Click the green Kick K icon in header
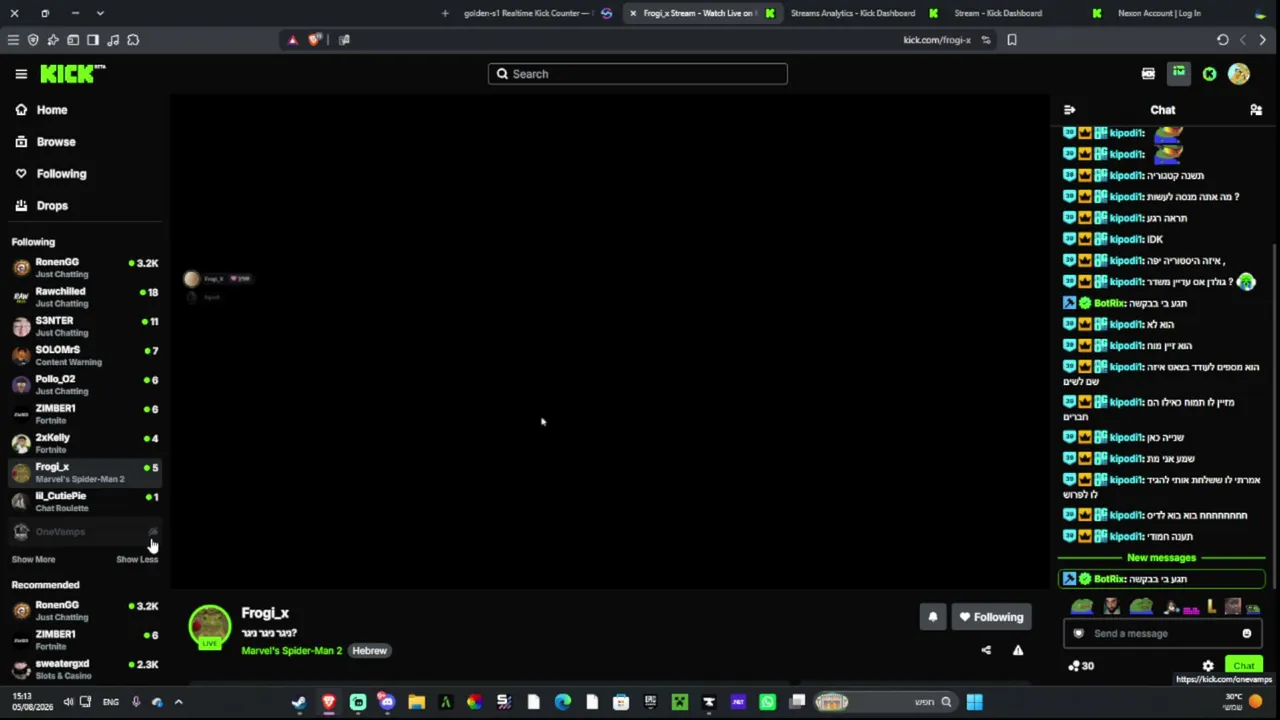Viewport: 1280px width, 720px height. coord(1209,74)
